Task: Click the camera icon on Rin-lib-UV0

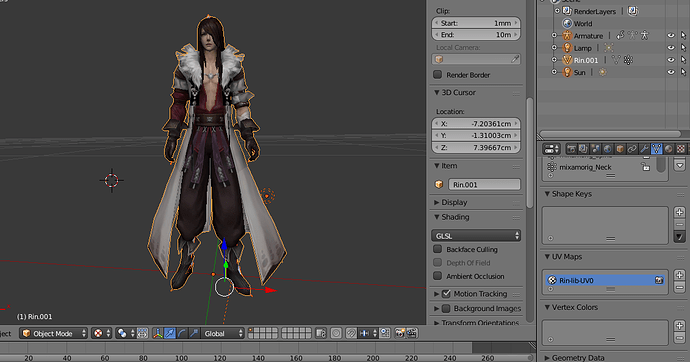Action: click(659, 280)
